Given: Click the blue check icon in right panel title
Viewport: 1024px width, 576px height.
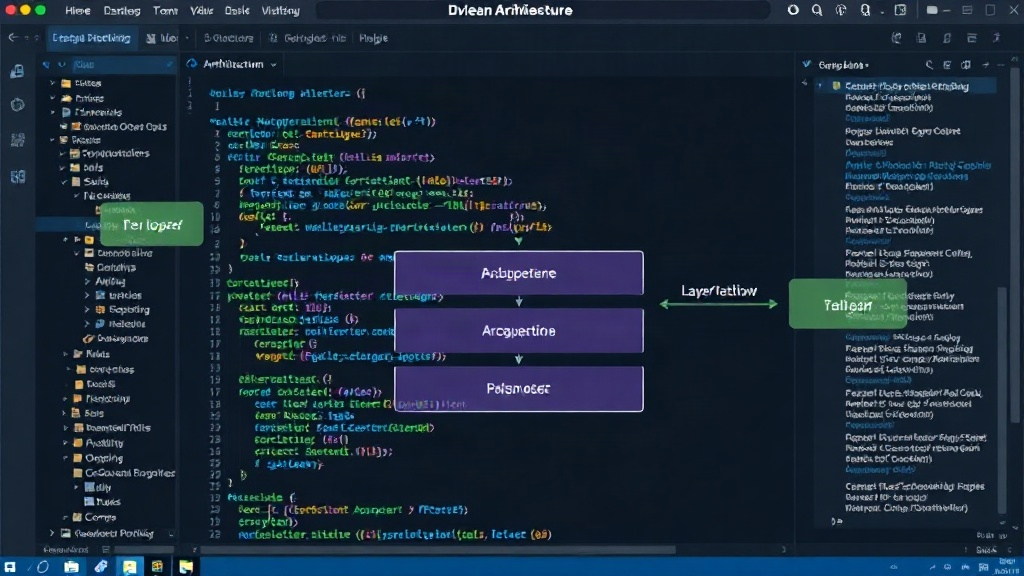Looking at the screenshot, I should click(807, 65).
